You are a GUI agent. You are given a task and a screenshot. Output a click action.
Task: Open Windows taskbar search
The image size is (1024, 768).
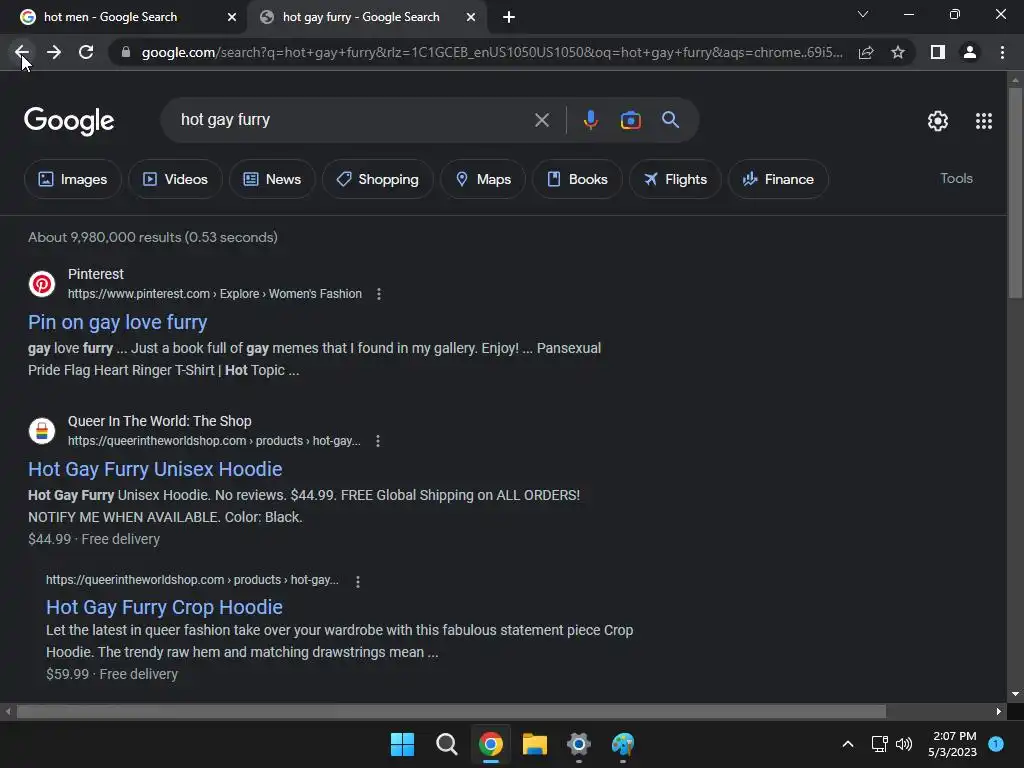click(447, 744)
